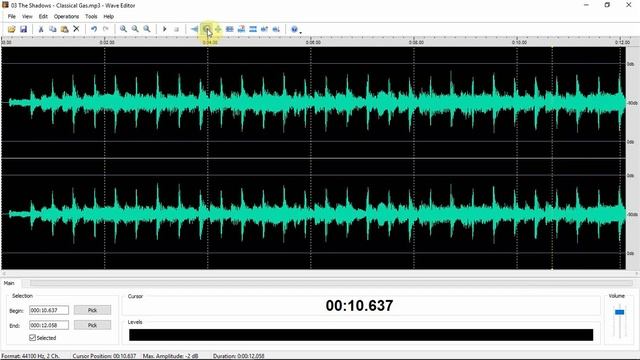Click the second-to-last blue waveform effect icon
The image size is (640, 360).
tap(264, 29)
